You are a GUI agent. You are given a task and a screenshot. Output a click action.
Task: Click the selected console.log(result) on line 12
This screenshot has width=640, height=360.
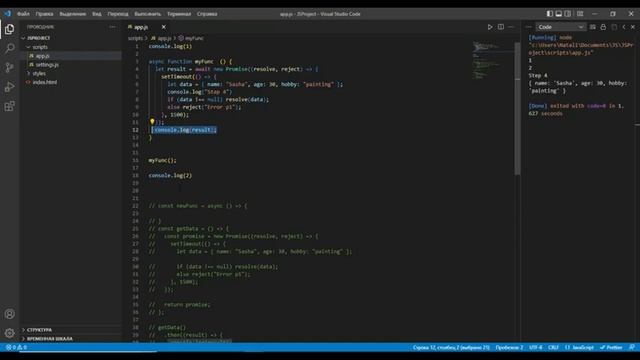[x=184, y=130]
